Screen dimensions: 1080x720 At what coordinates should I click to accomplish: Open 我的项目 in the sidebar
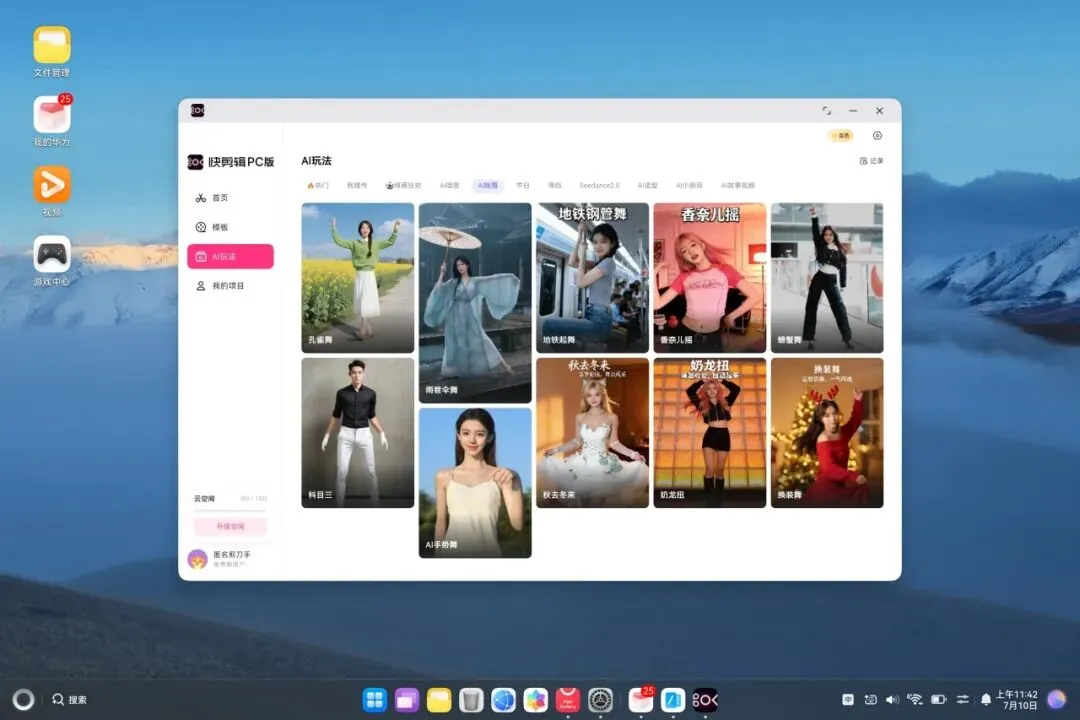(230, 286)
